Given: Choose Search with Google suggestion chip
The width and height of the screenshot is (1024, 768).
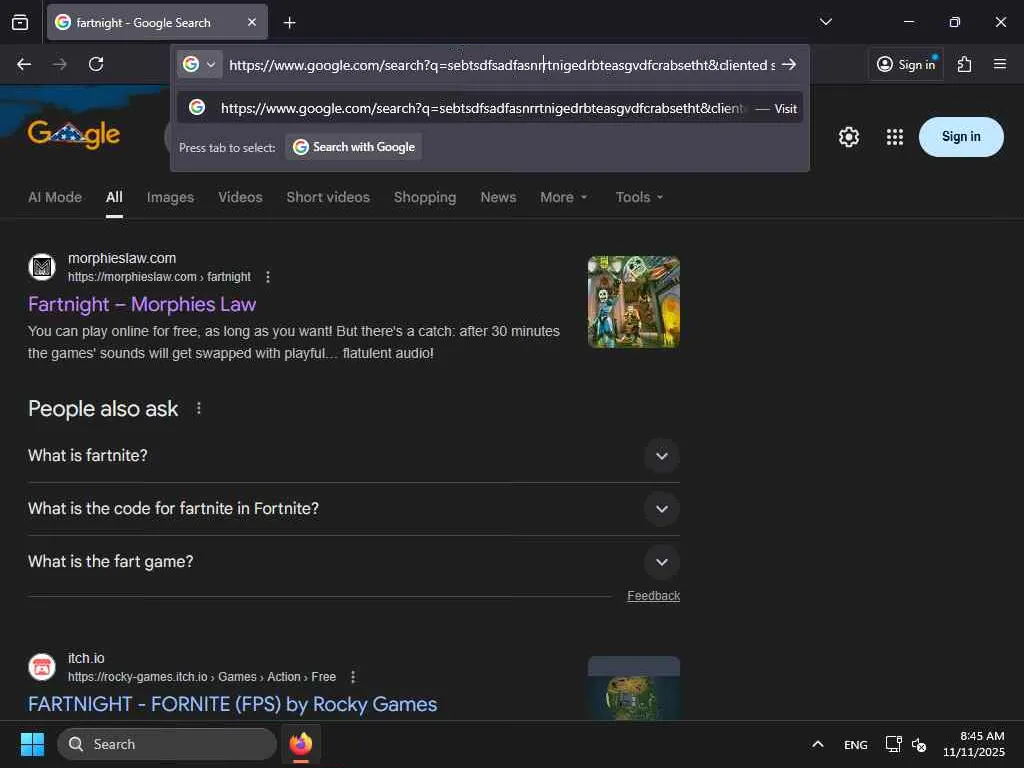Looking at the screenshot, I should coord(353,147).
